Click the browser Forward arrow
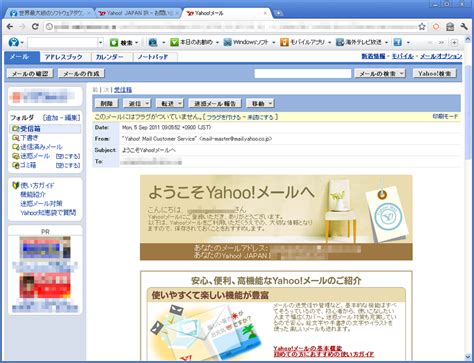 [22, 27]
